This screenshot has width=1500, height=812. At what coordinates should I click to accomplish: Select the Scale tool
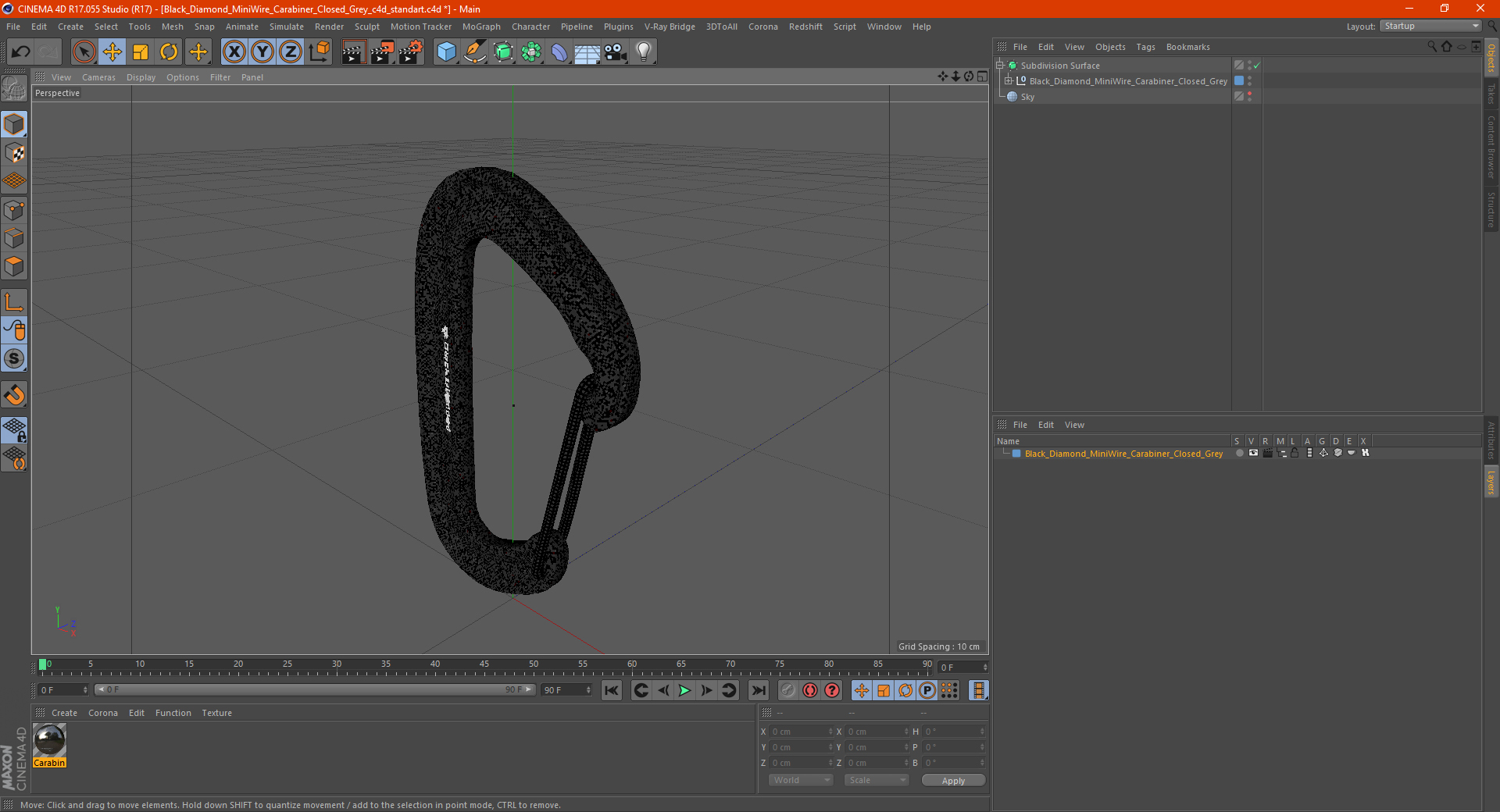(141, 52)
